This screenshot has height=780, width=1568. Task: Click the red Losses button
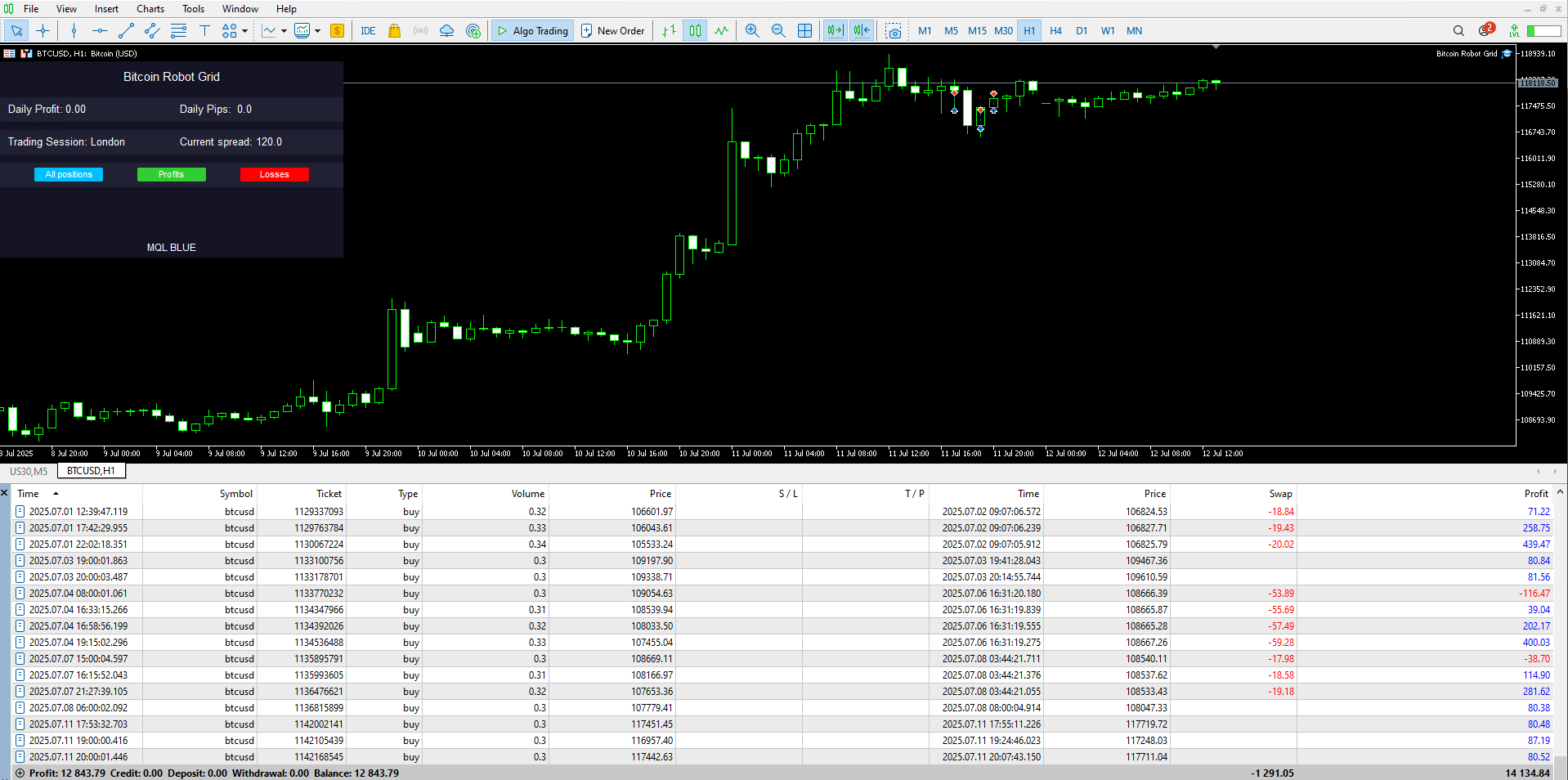[x=275, y=174]
